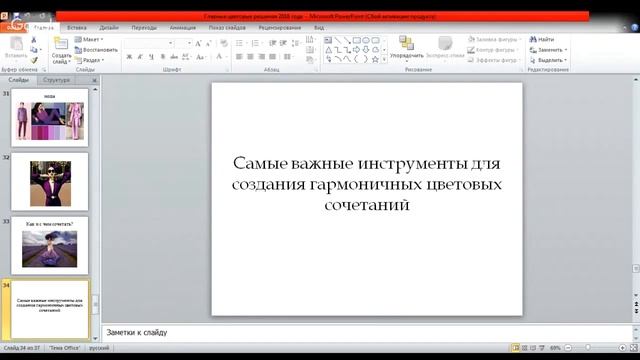
Task: Open the Выделить select dropdown
Action: (549, 60)
